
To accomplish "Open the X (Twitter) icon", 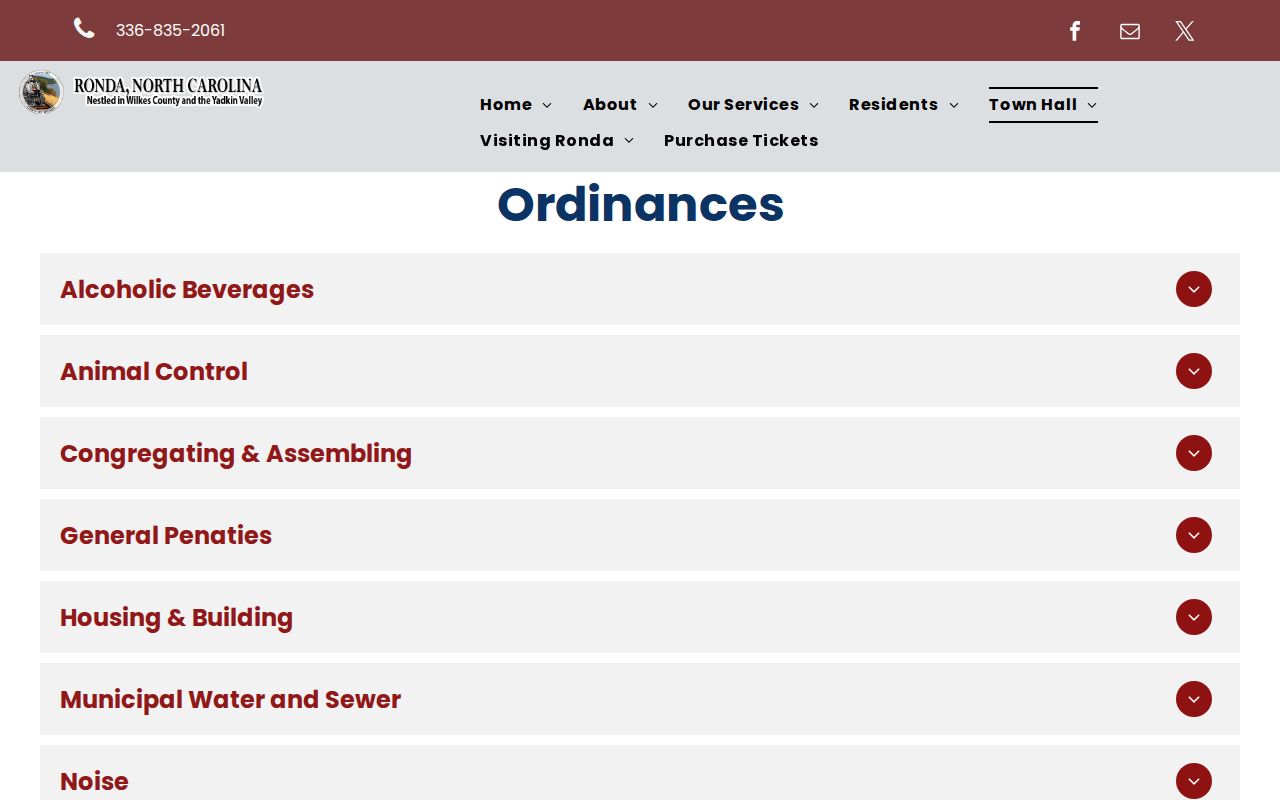I will [1185, 31].
